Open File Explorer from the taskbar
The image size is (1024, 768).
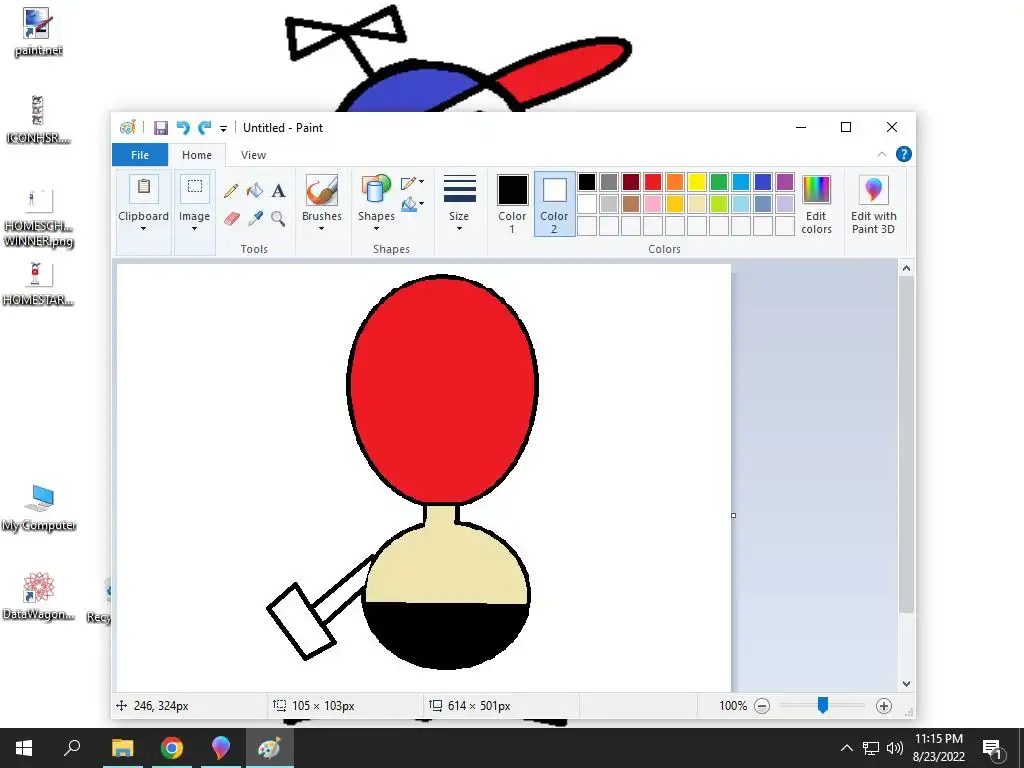(122, 748)
